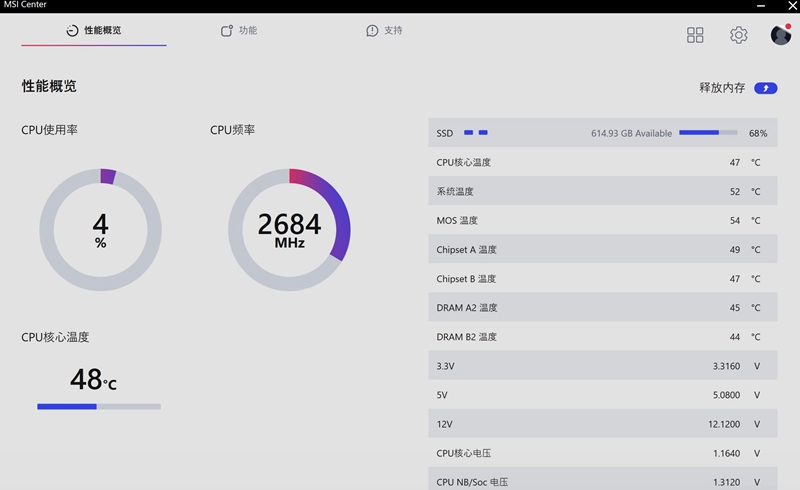Click the 性能概览 tab gauge icon
800x490 pixels.
[x=72, y=31]
